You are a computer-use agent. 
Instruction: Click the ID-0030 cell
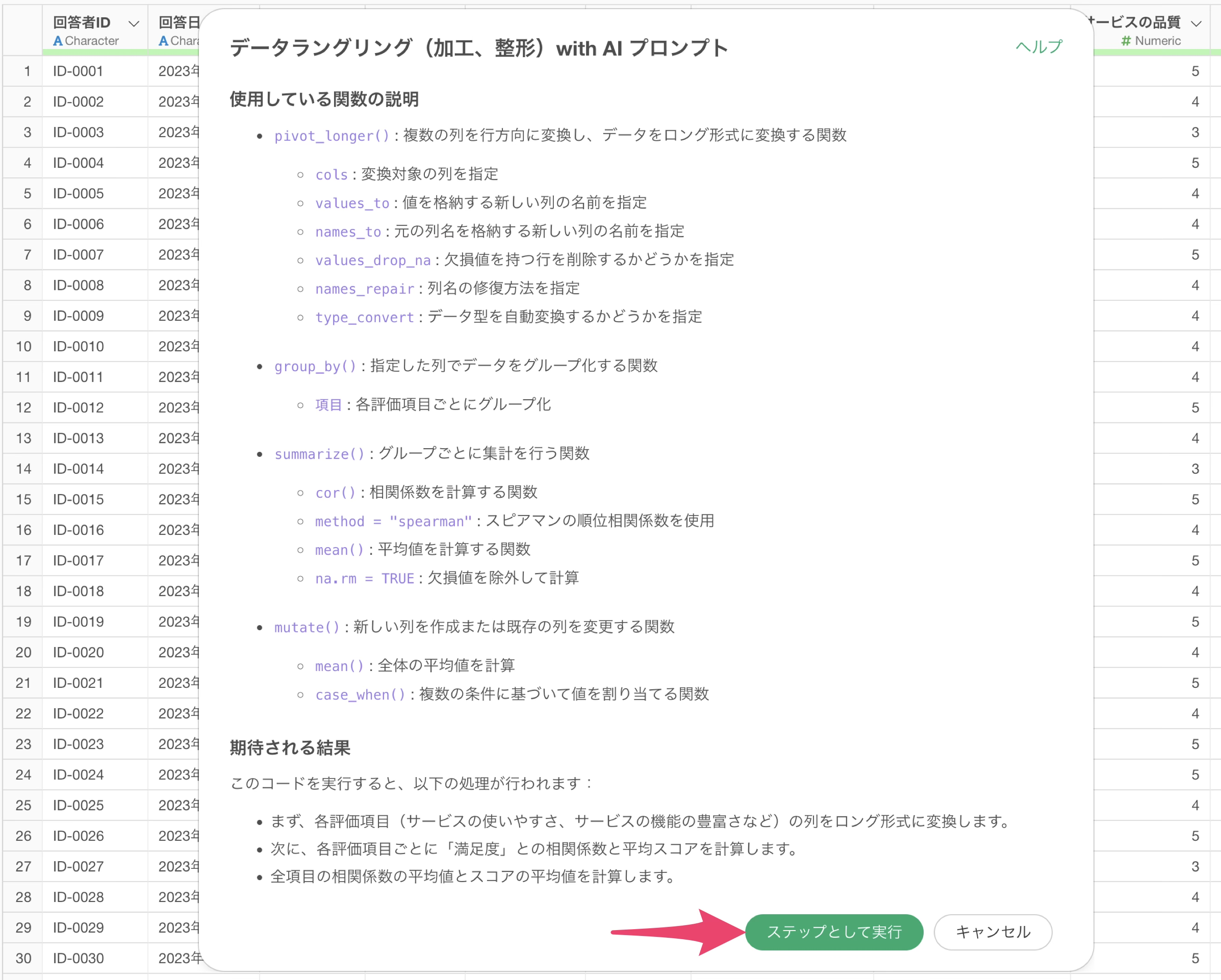pyautogui.click(x=78, y=958)
